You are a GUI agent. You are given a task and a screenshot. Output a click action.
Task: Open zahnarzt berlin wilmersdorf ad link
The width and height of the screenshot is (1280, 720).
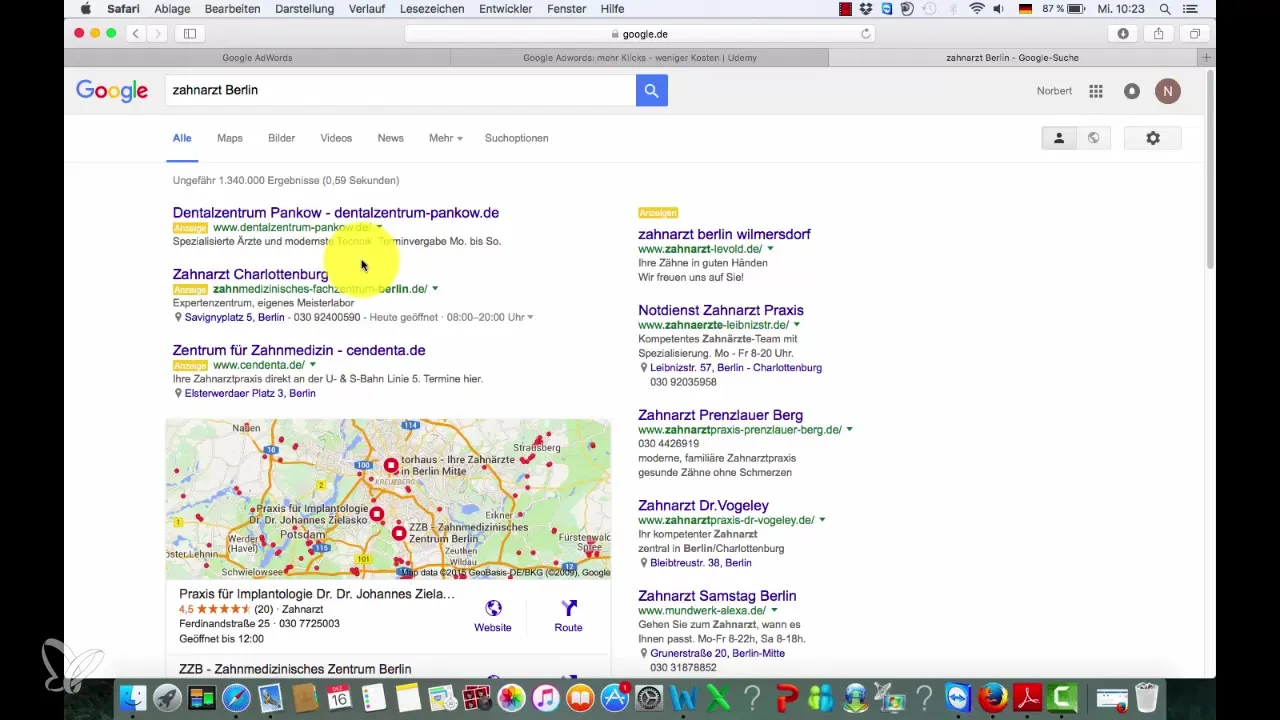724,234
